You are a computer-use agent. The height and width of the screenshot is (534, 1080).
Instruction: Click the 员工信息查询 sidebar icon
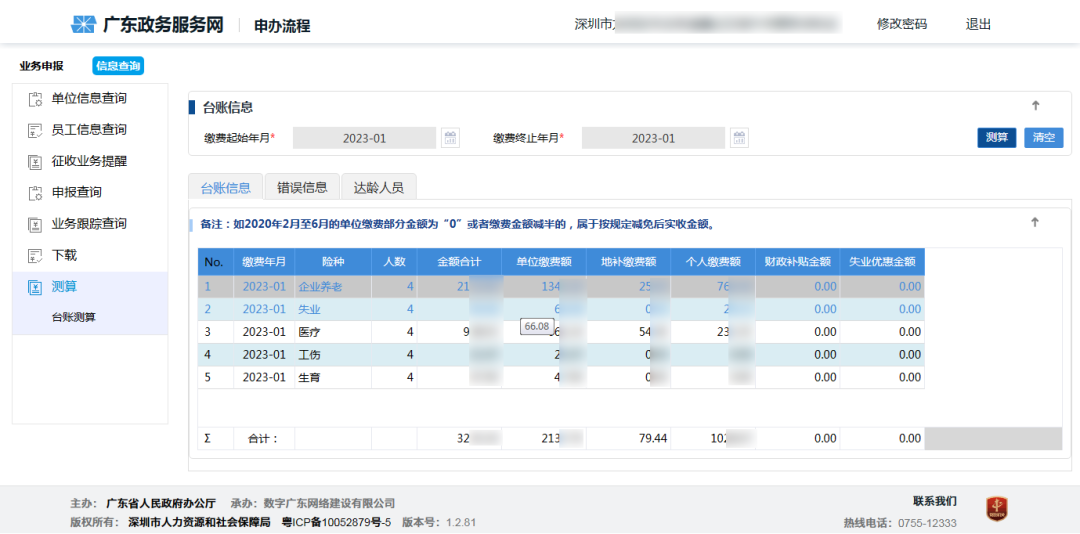(35, 130)
